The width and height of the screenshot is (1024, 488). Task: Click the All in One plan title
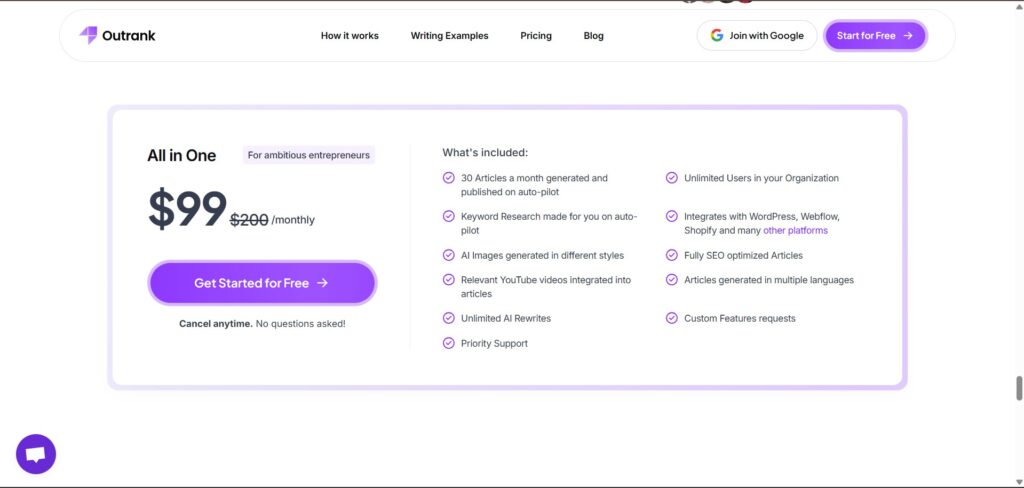[x=182, y=155]
